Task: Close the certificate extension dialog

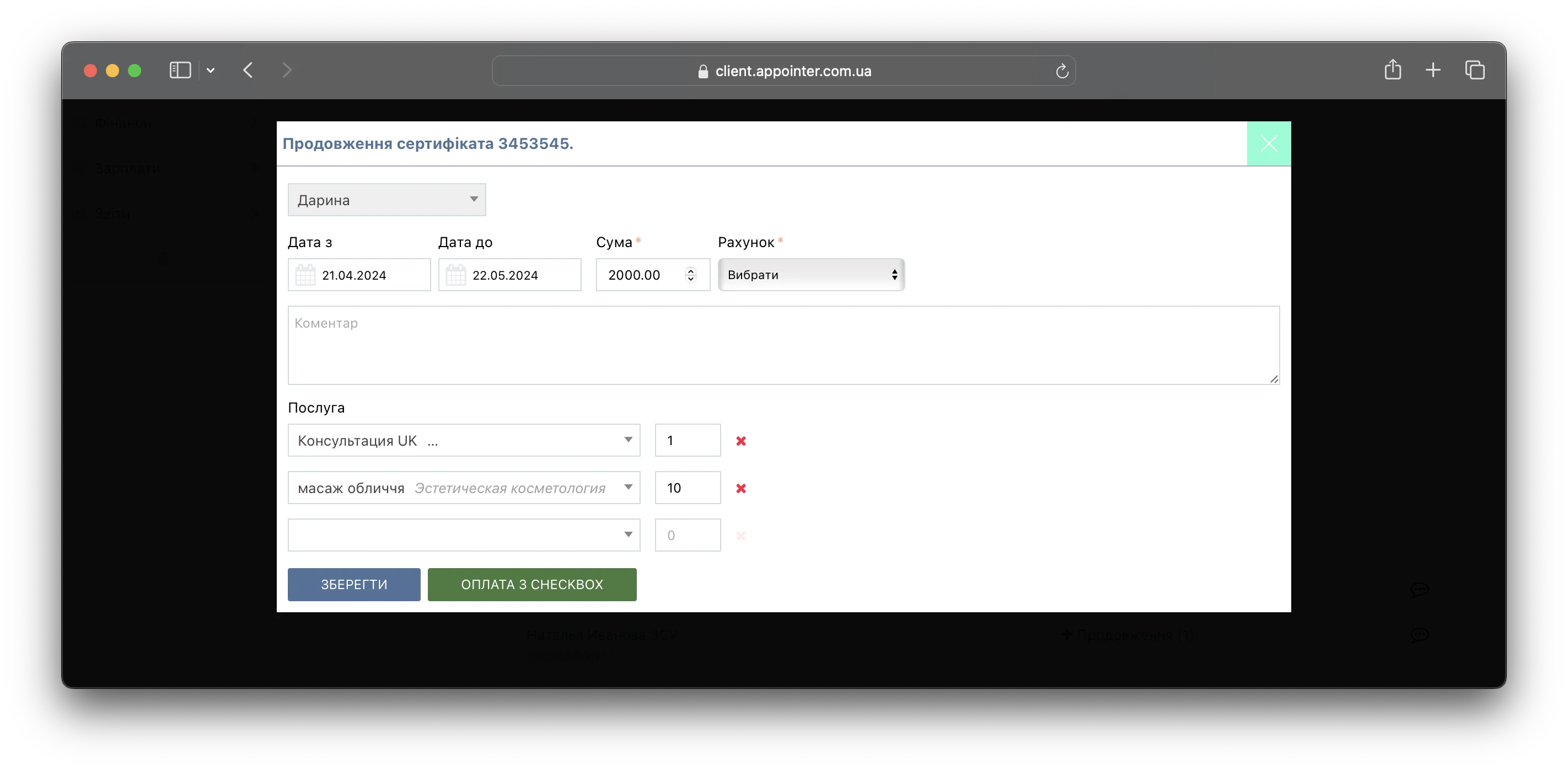Action: pyautogui.click(x=1269, y=144)
